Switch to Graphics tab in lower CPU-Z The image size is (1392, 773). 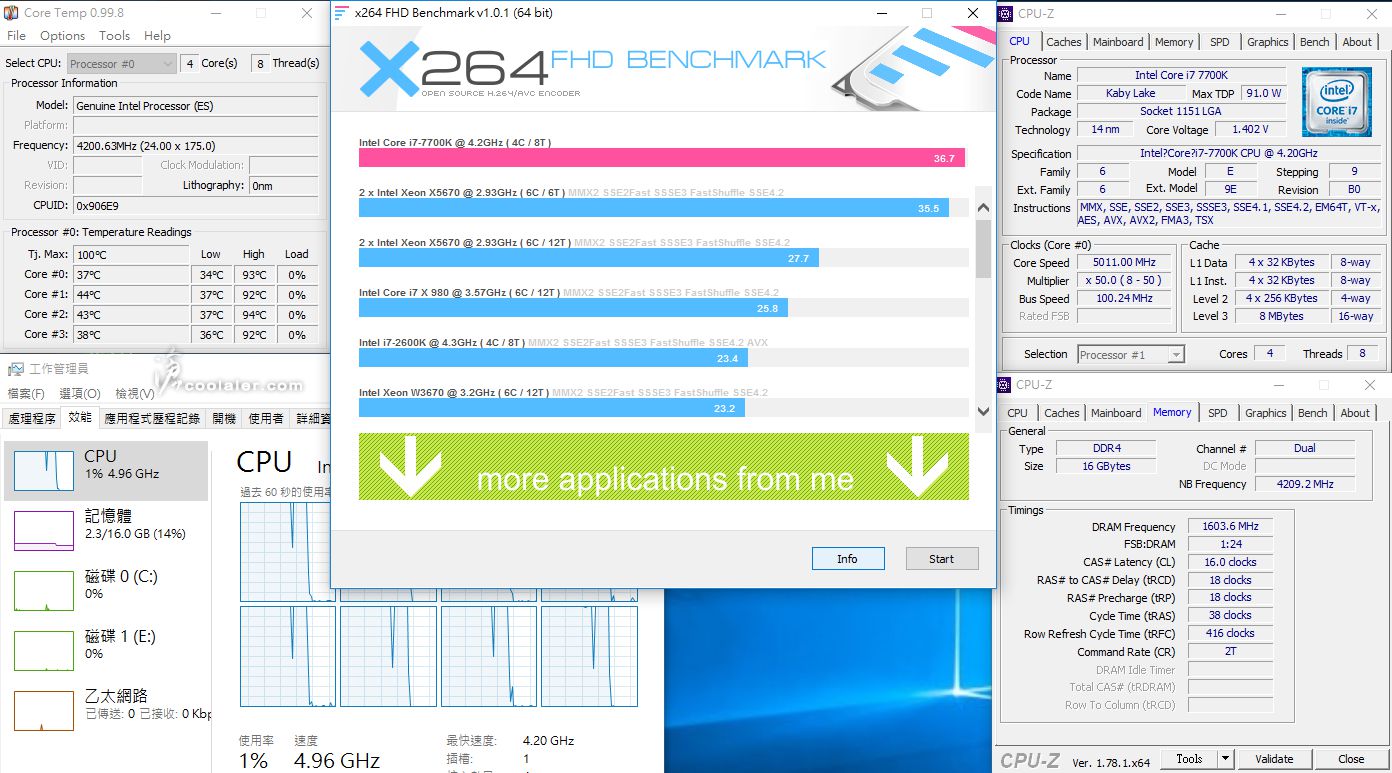[1265, 413]
